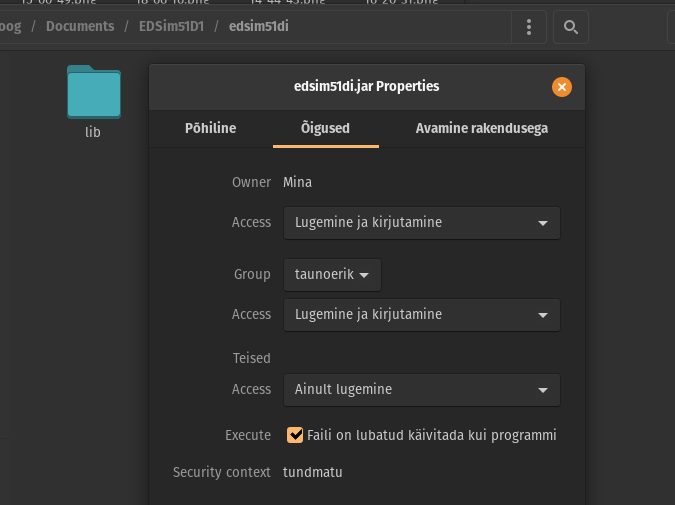Open the Teised Access 'Ainult lugemine' dropdown

pyautogui.click(x=421, y=389)
